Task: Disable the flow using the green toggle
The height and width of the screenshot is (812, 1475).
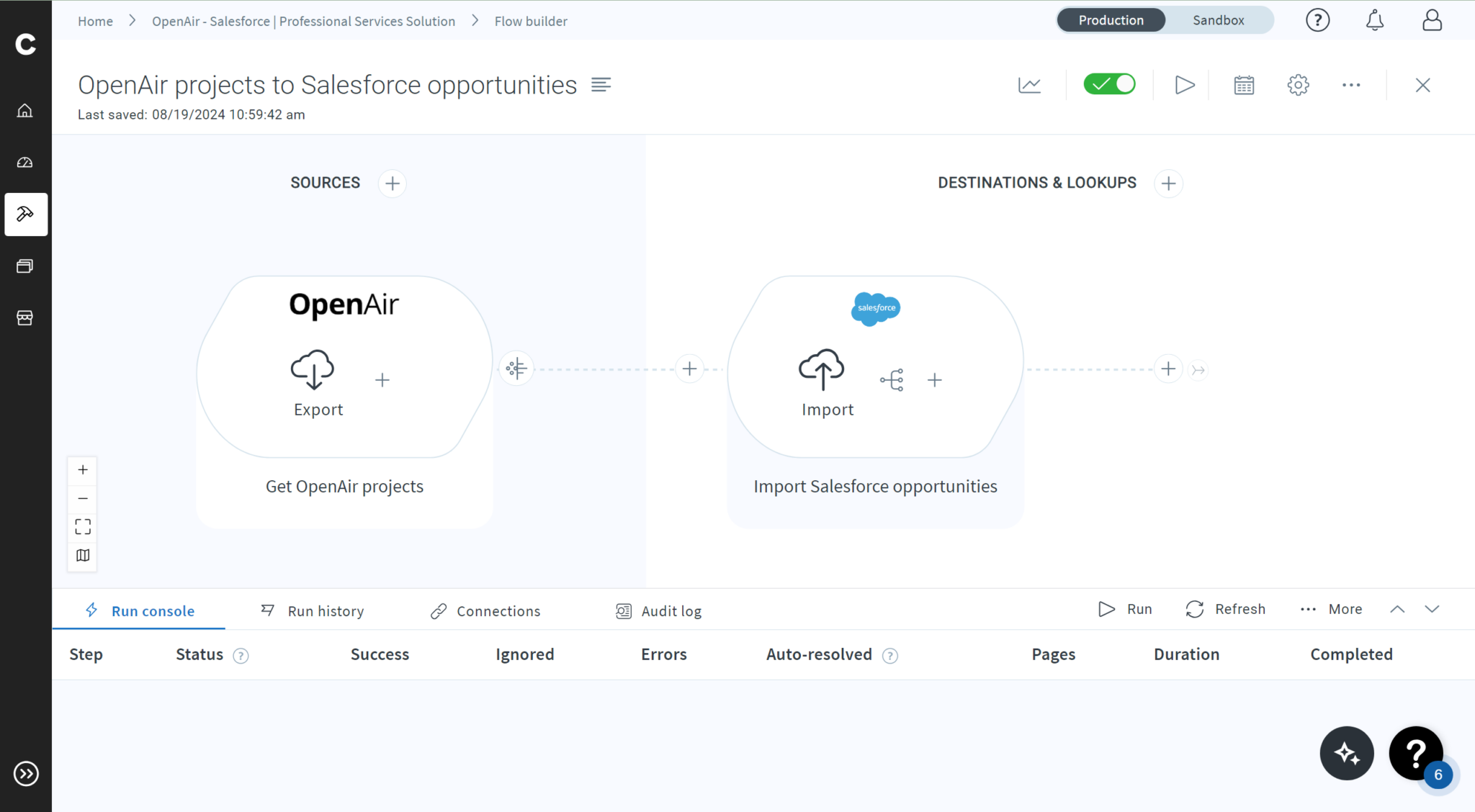Action: click(1110, 84)
